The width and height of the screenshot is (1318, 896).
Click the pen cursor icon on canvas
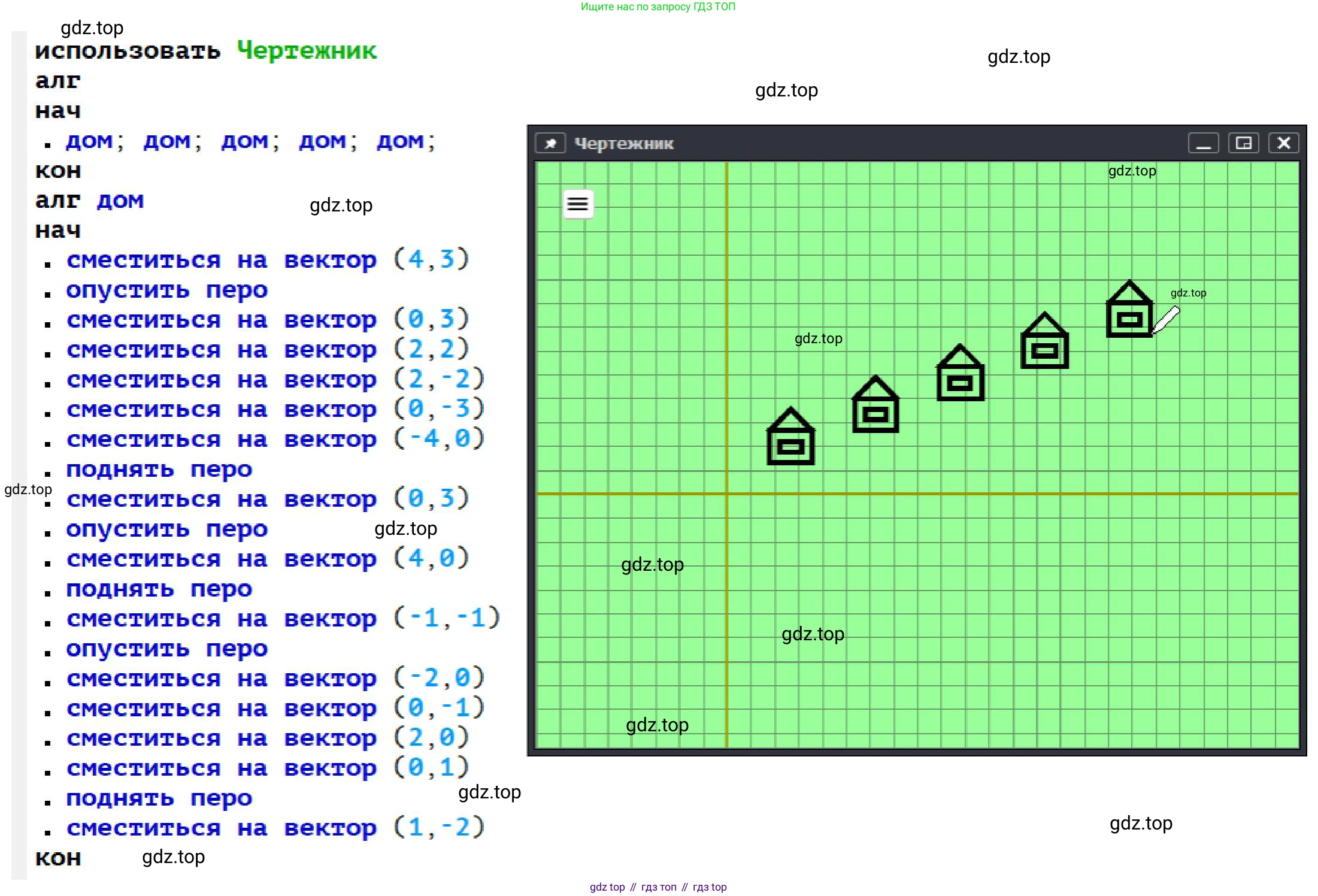(x=1165, y=320)
